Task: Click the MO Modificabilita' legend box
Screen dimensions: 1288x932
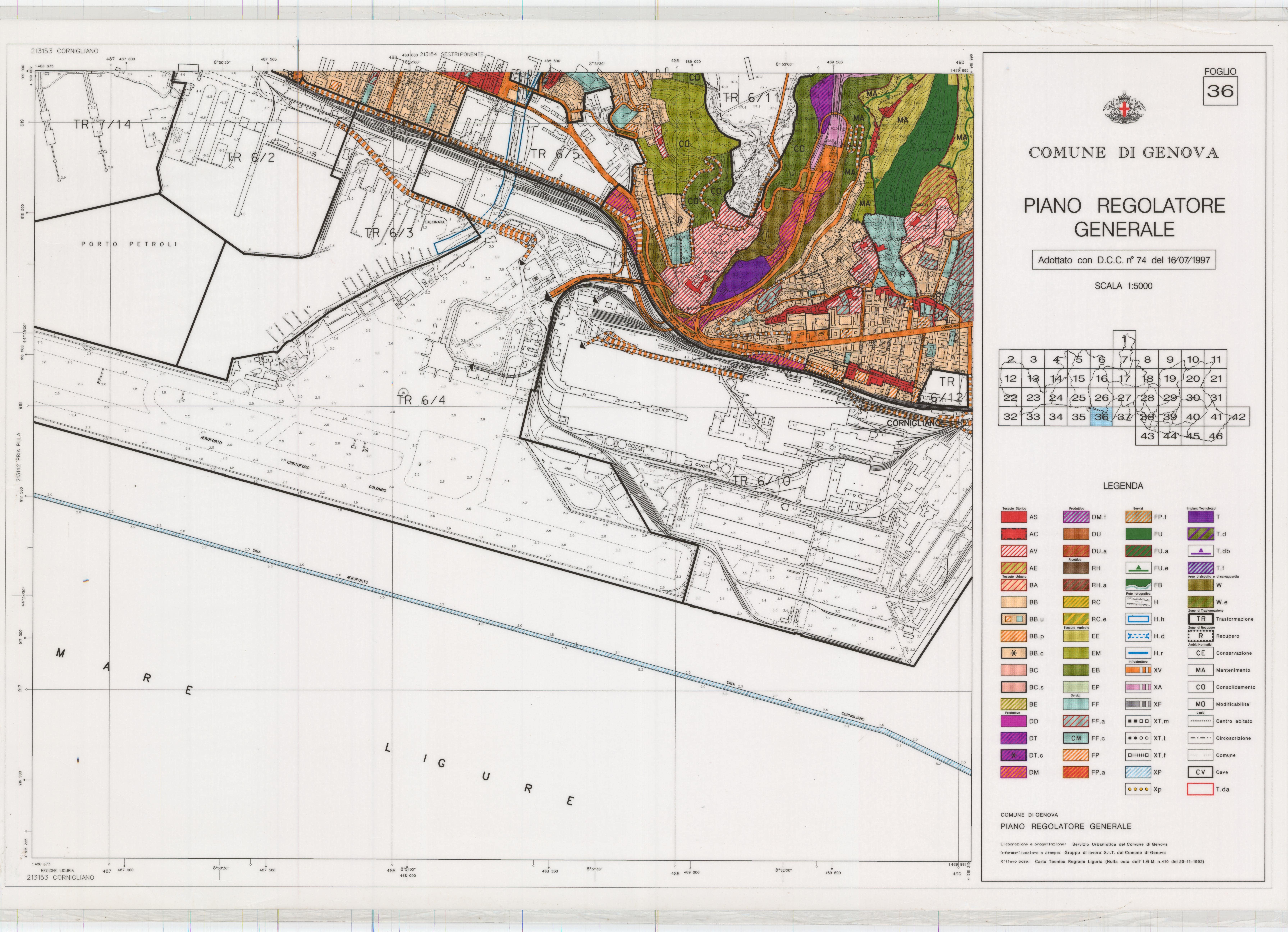Action: tap(1200, 704)
